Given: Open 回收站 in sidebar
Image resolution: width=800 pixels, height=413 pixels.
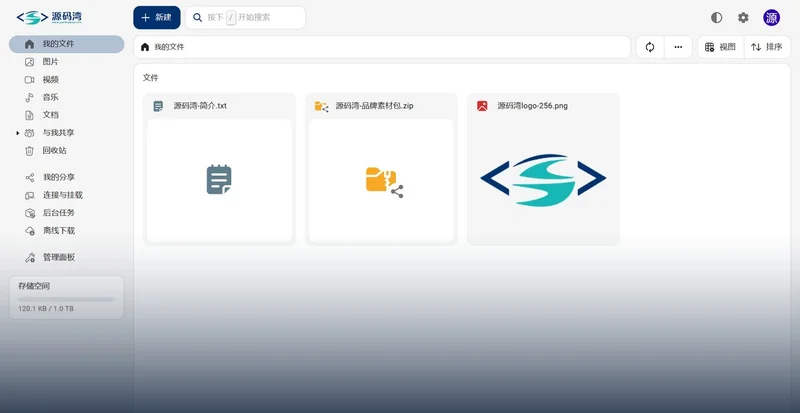Looking at the screenshot, I should point(66,151).
